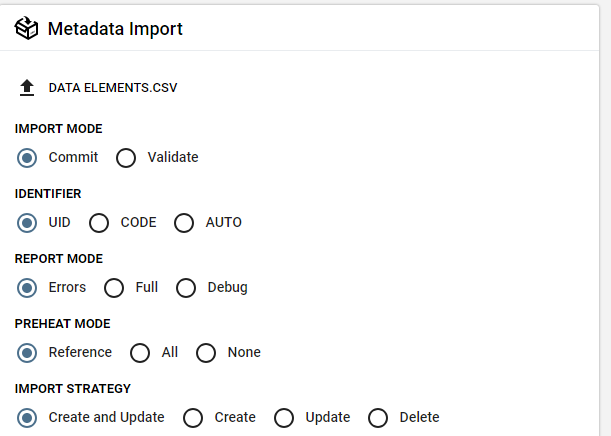Set identifier to AUTO
The width and height of the screenshot is (611, 436).
(184, 223)
